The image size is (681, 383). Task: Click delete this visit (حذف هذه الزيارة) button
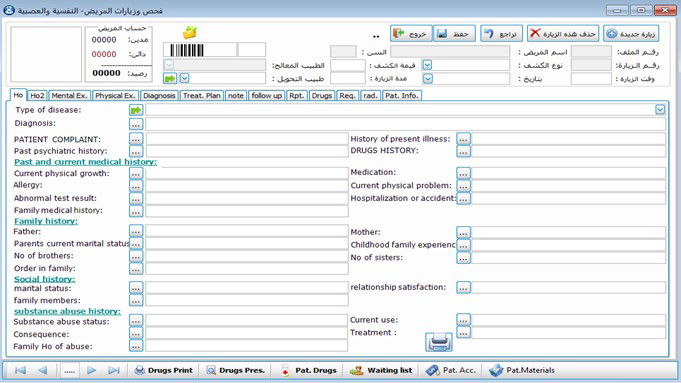[x=563, y=33]
